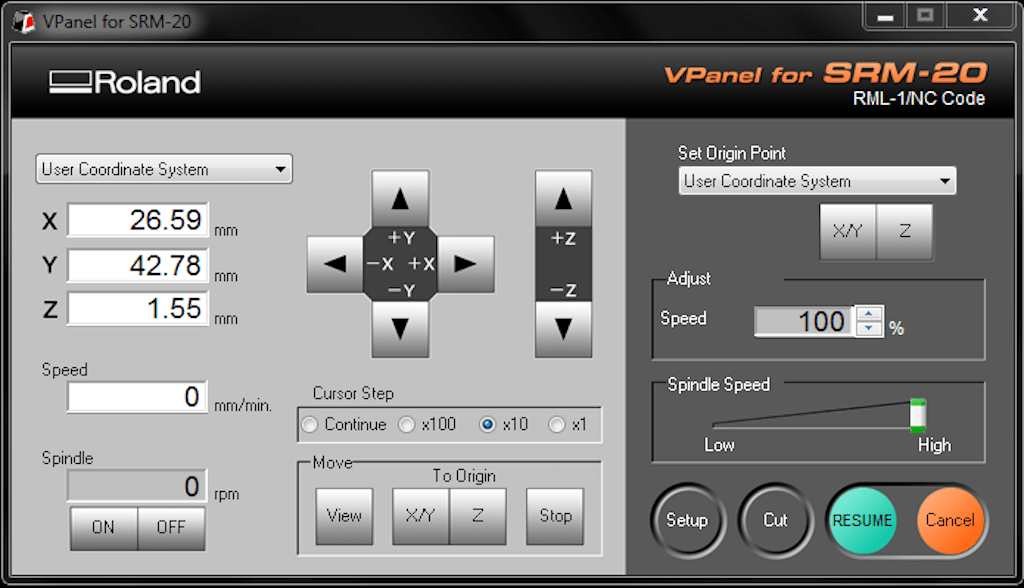Lower the spindle with -Z arrow

[564, 329]
